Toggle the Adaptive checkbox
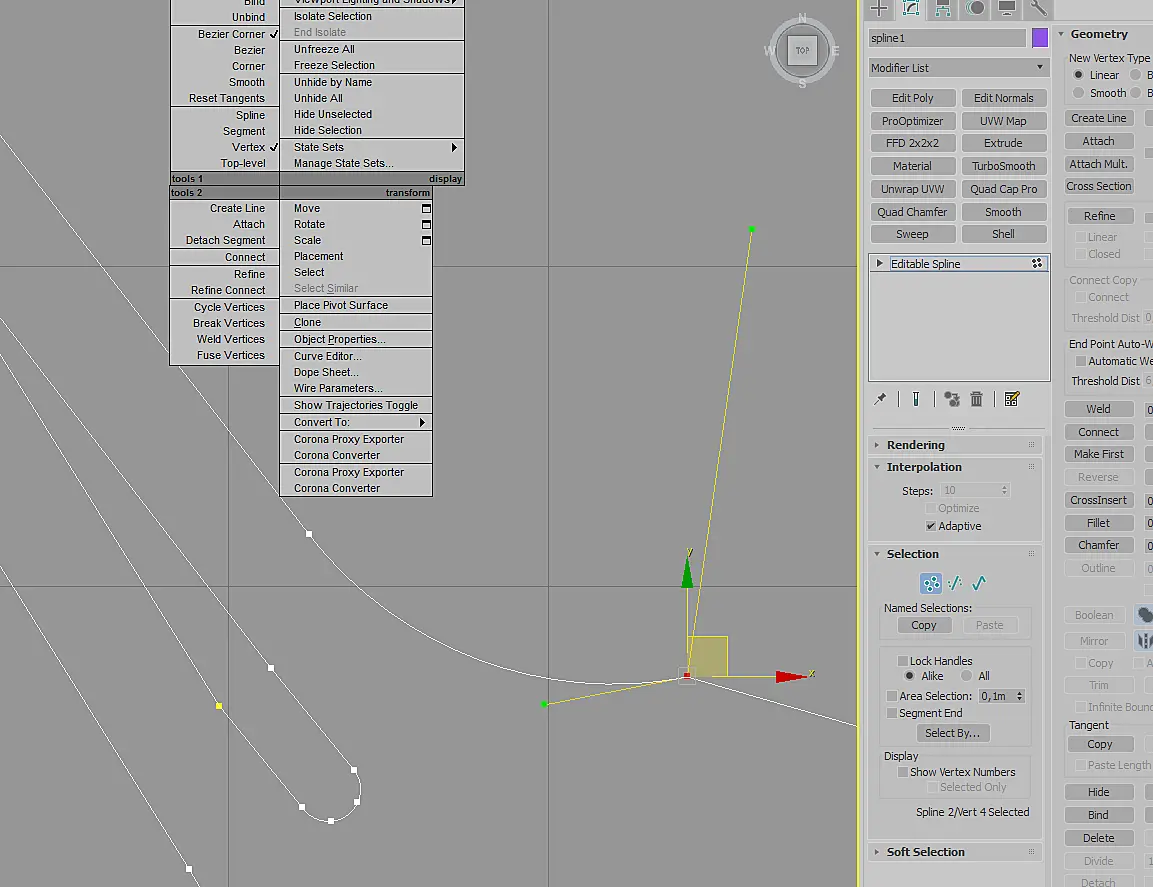Image resolution: width=1153 pixels, height=887 pixels. (x=931, y=526)
